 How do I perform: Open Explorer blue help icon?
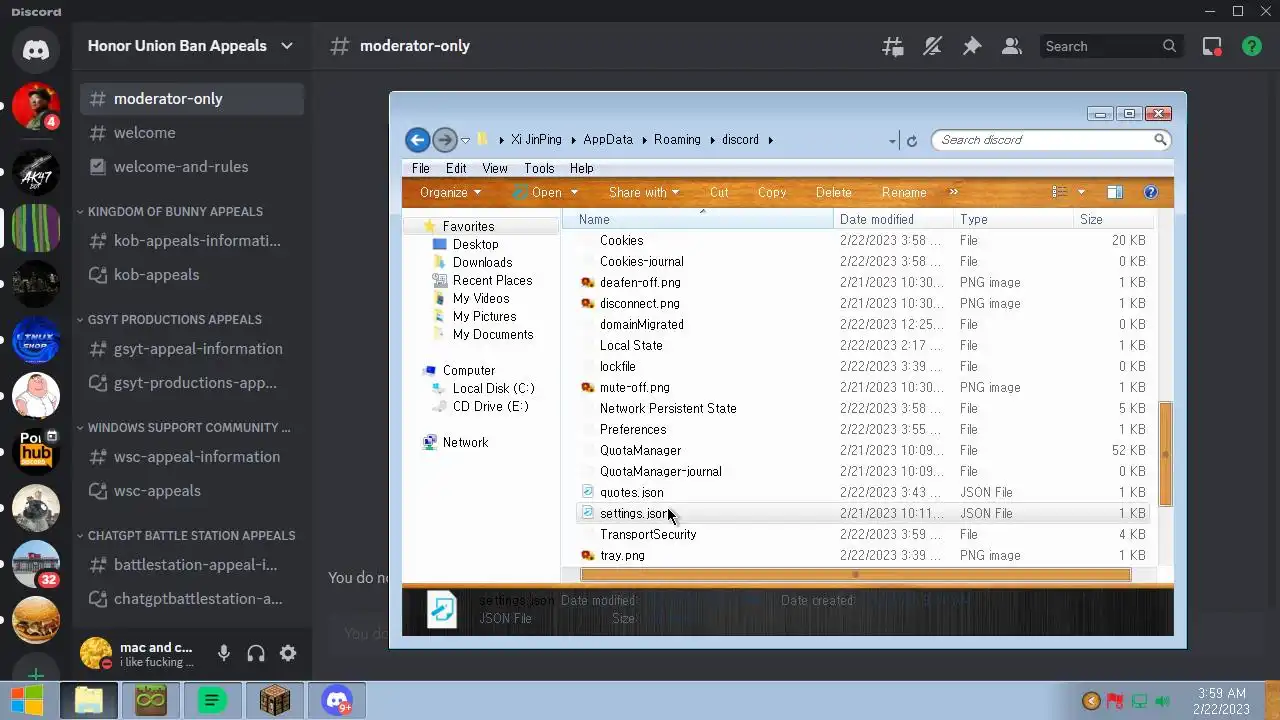[x=1150, y=192]
